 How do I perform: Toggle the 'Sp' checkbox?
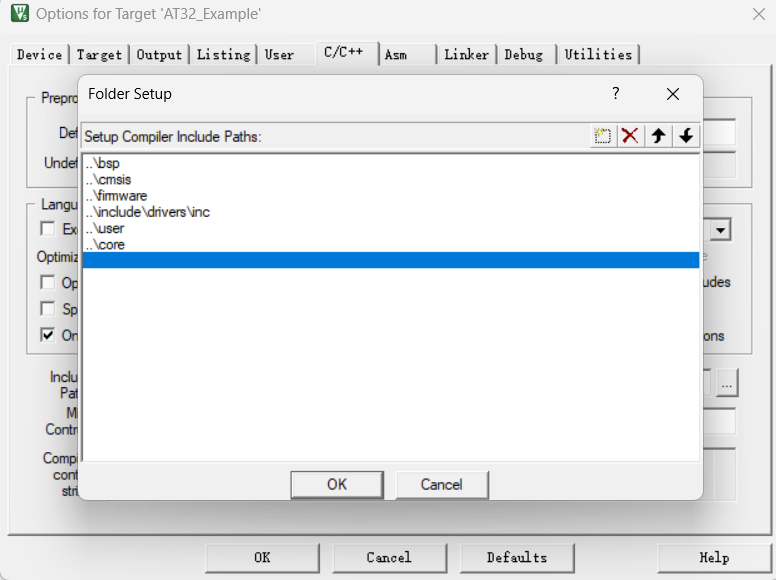pyautogui.click(x=48, y=309)
